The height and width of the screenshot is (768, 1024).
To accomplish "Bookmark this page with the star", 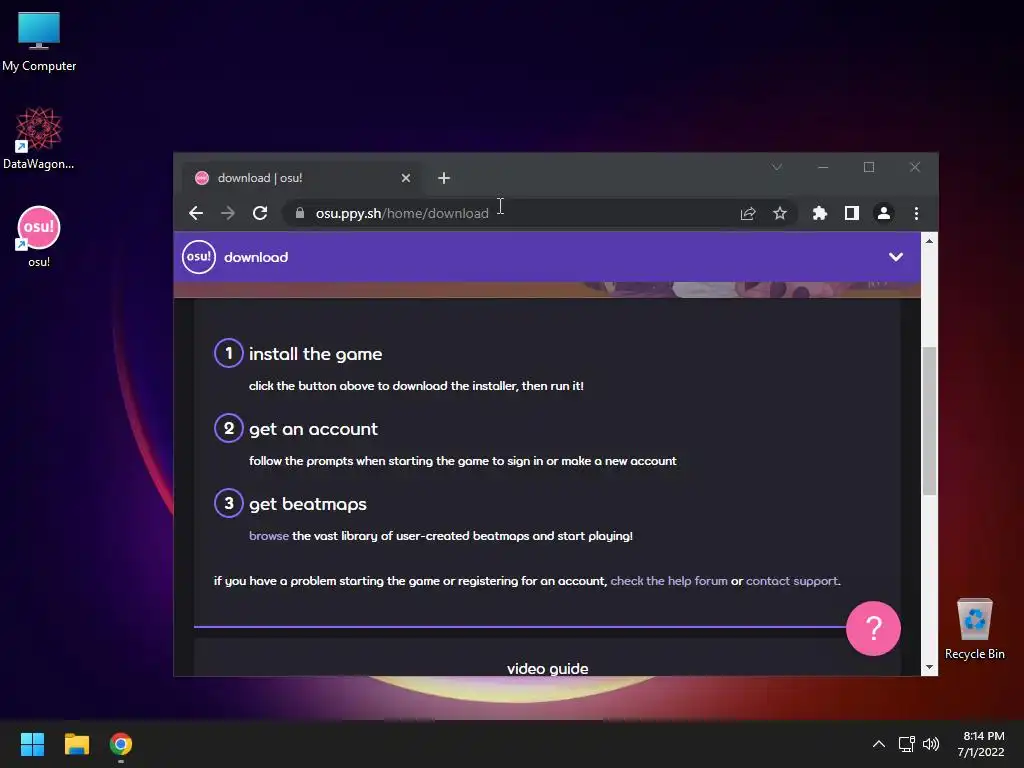I will point(780,213).
